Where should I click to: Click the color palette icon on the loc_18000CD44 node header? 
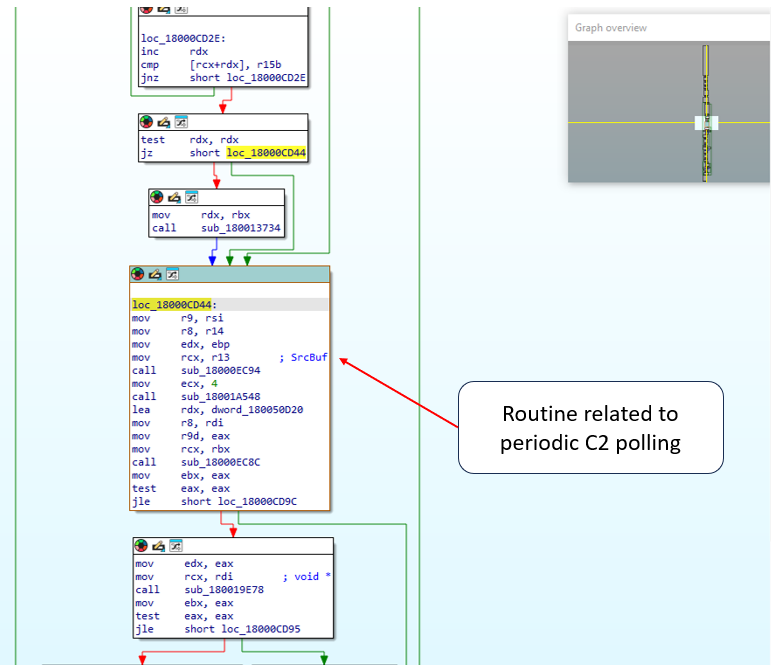coord(137,273)
